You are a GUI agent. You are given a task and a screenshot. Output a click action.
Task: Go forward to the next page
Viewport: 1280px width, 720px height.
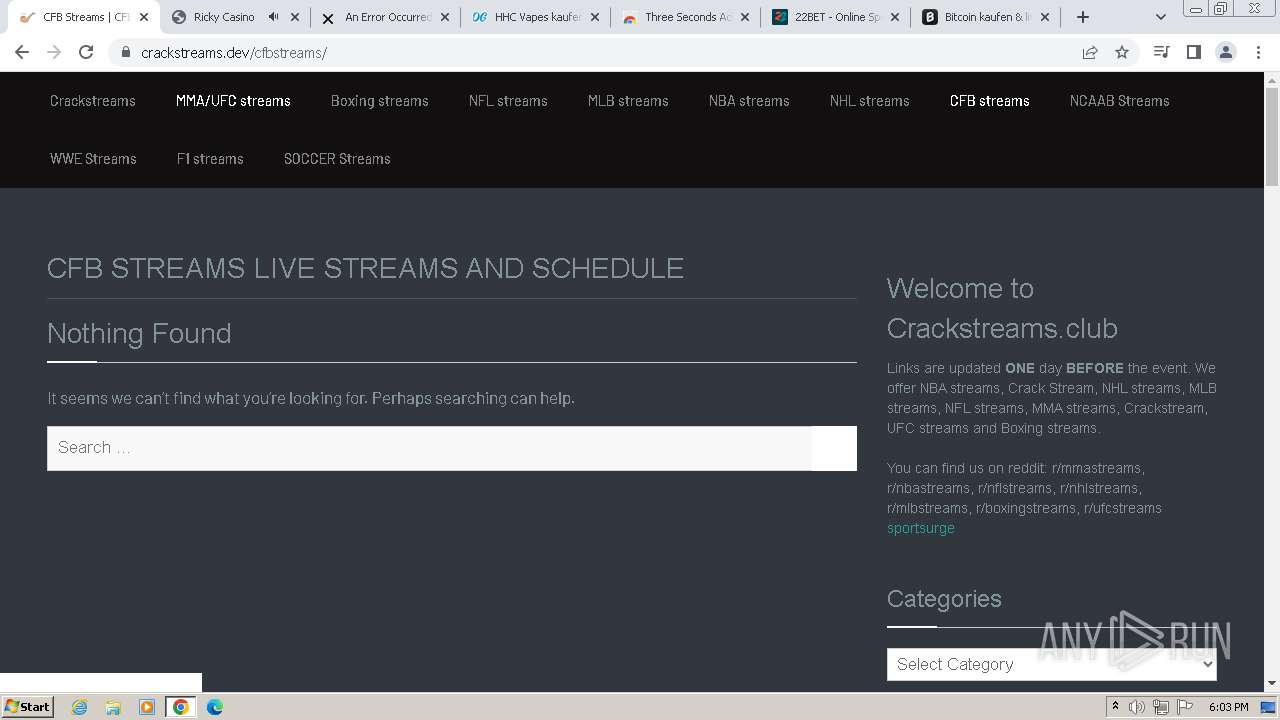[x=54, y=52]
